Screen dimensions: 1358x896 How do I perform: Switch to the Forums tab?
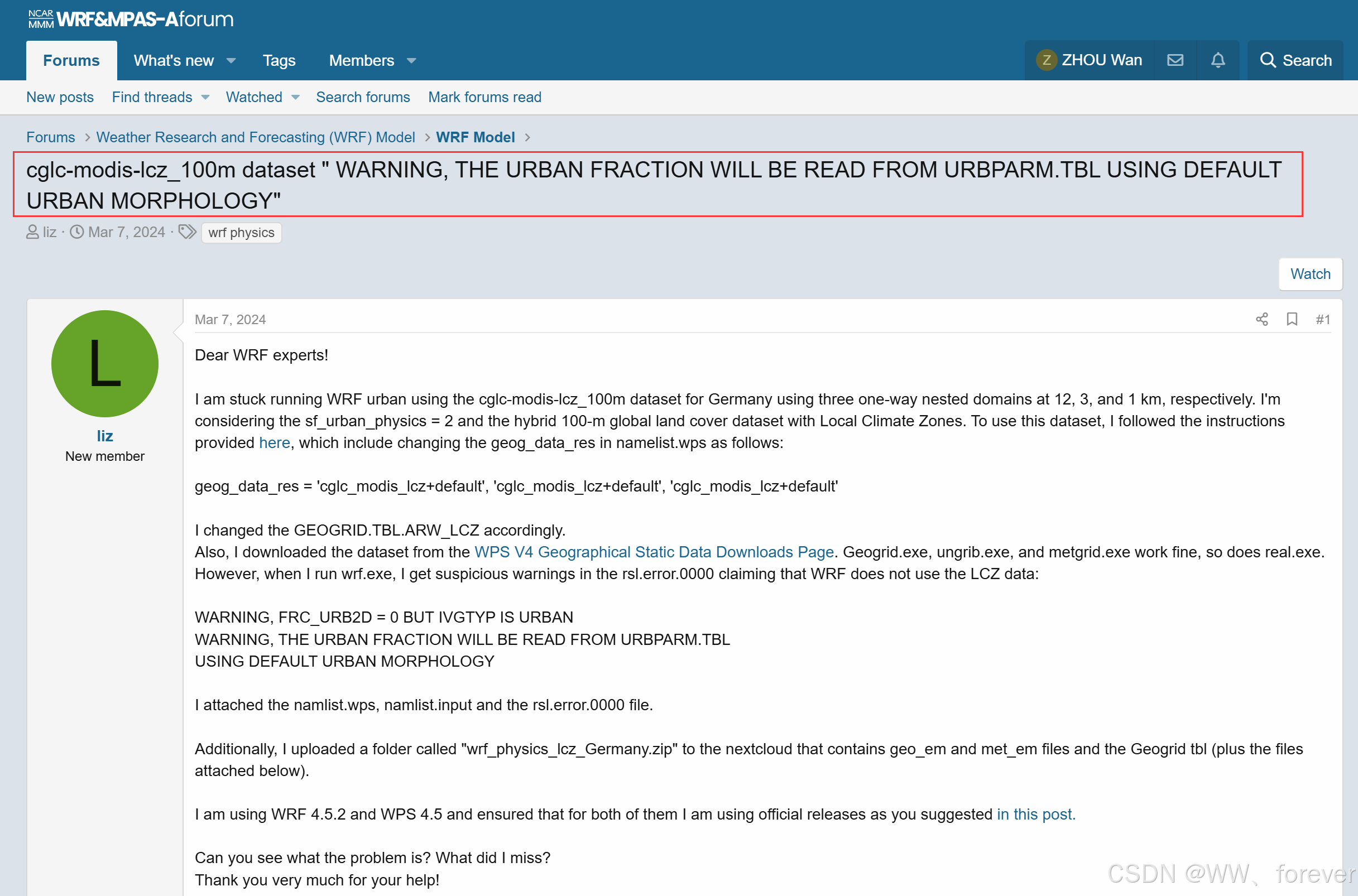coord(71,61)
